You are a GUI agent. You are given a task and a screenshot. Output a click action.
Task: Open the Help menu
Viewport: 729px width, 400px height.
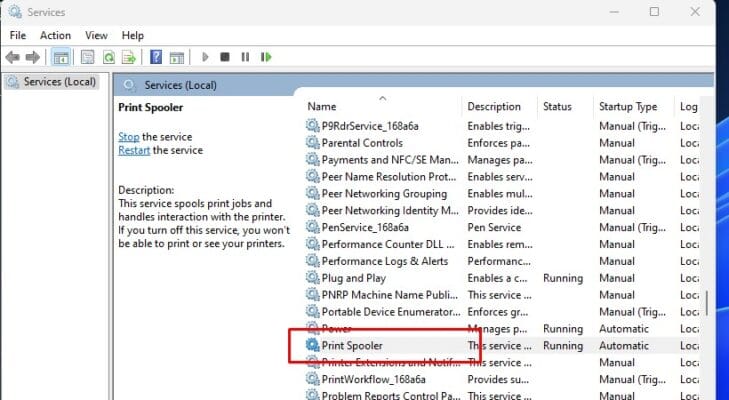pos(133,35)
